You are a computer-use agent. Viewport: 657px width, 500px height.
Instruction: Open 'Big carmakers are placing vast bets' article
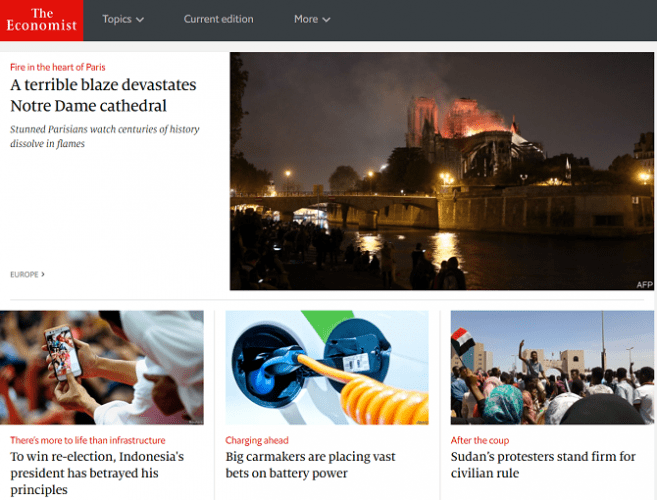[x=310, y=465]
